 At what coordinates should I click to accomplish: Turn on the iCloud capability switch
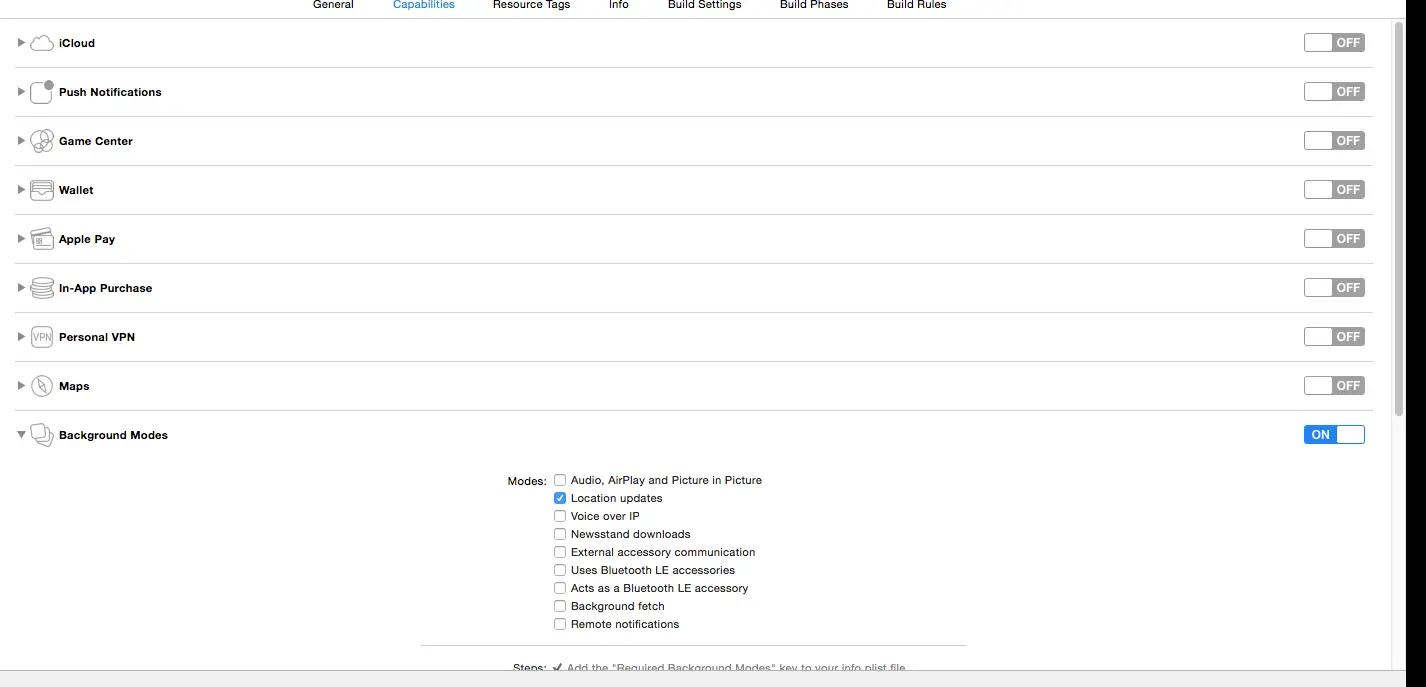pos(1334,43)
